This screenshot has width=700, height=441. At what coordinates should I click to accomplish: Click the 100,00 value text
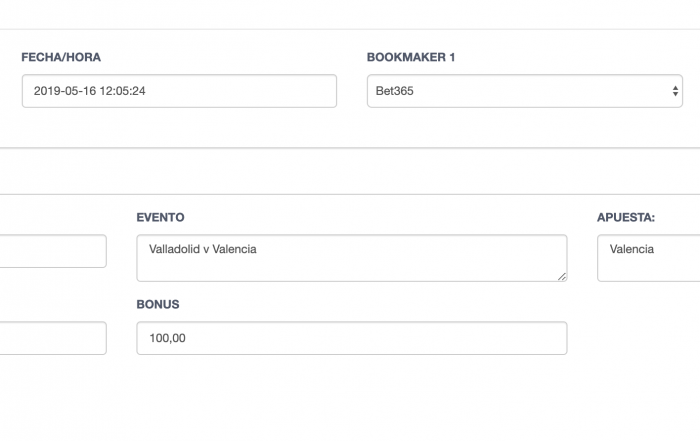(x=167, y=338)
